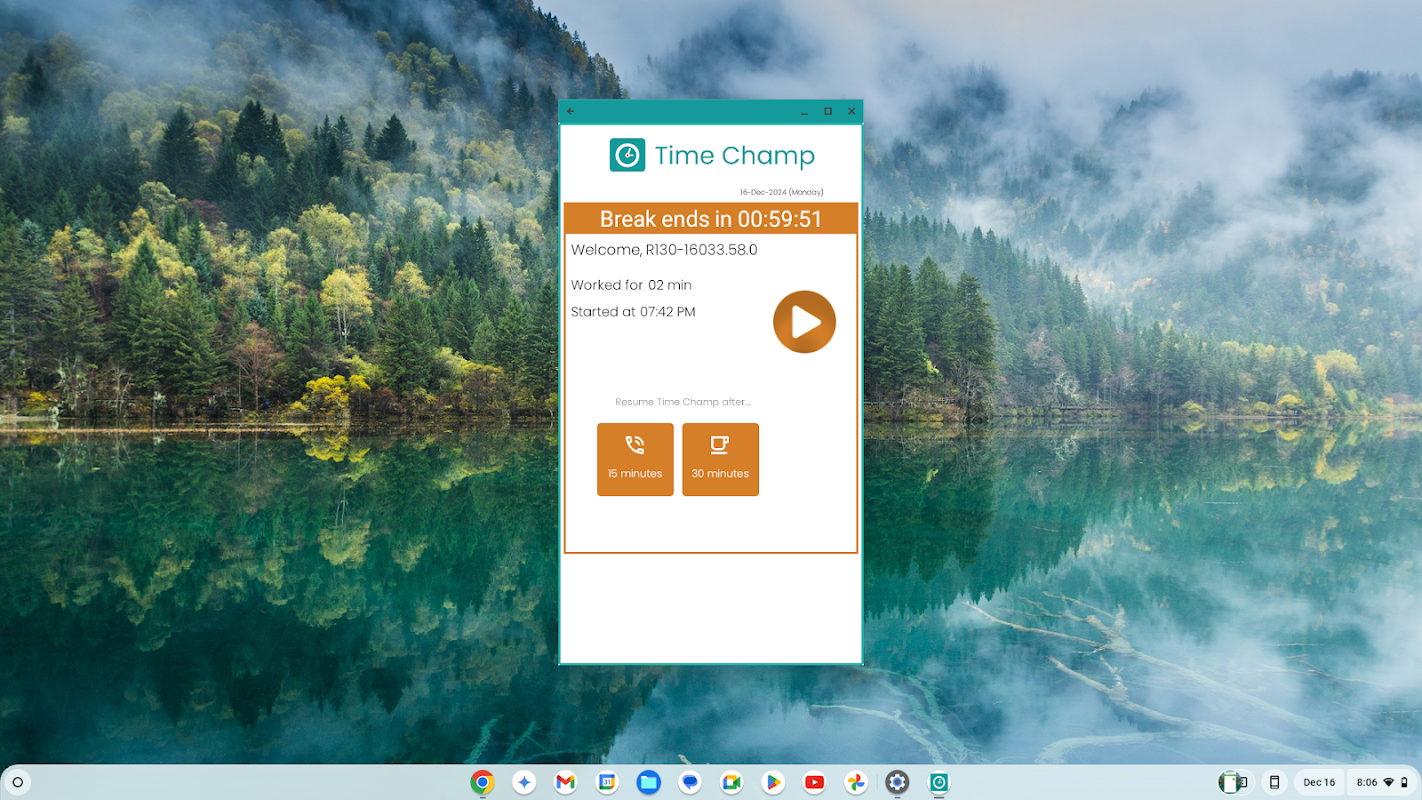The width and height of the screenshot is (1422, 800).
Task: Click the Welcome user name text
Action: pos(664,250)
